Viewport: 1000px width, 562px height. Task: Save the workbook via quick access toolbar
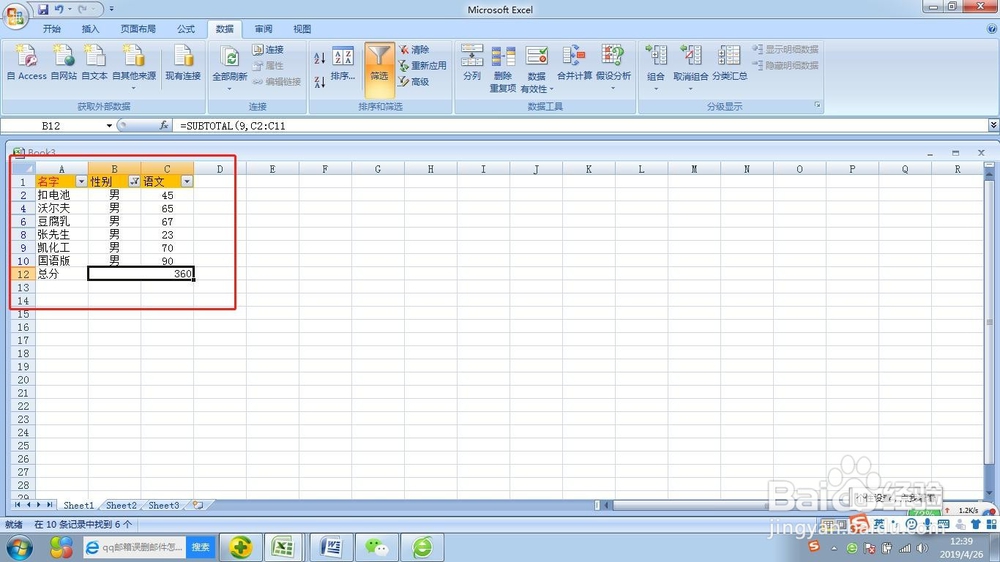(x=43, y=10)
